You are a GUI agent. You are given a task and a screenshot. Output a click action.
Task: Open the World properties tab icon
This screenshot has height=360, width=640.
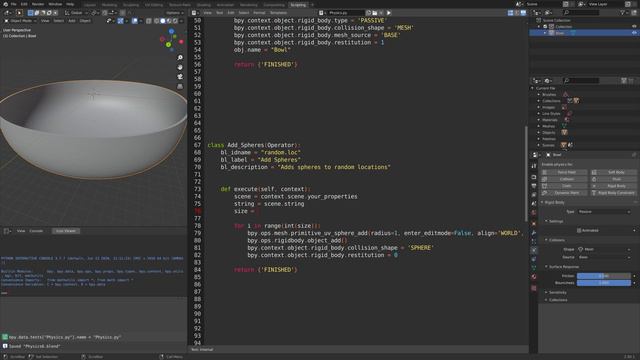click(x=534, y=213)
